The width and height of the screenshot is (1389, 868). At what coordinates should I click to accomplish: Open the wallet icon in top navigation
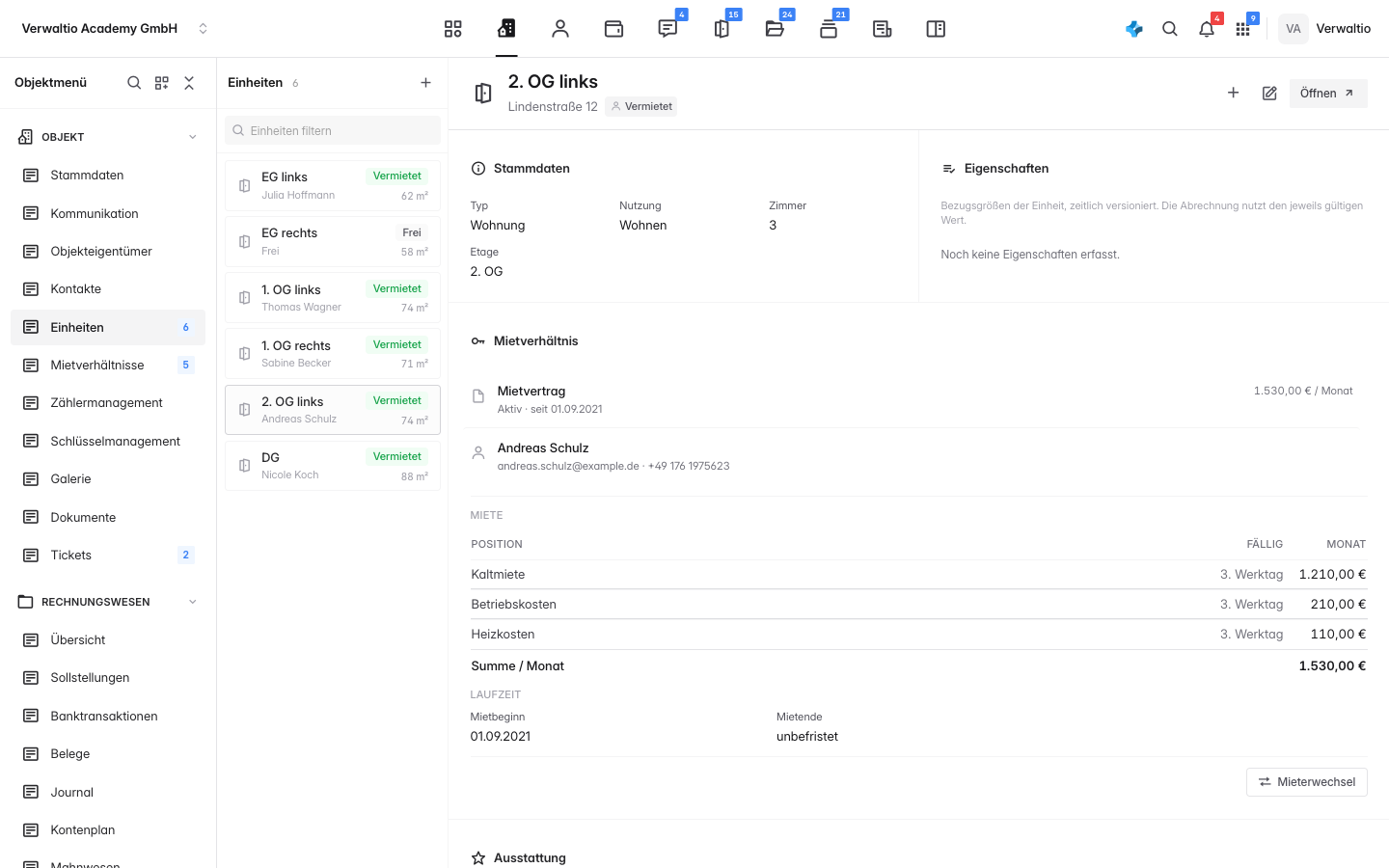[x=613, y=29]
